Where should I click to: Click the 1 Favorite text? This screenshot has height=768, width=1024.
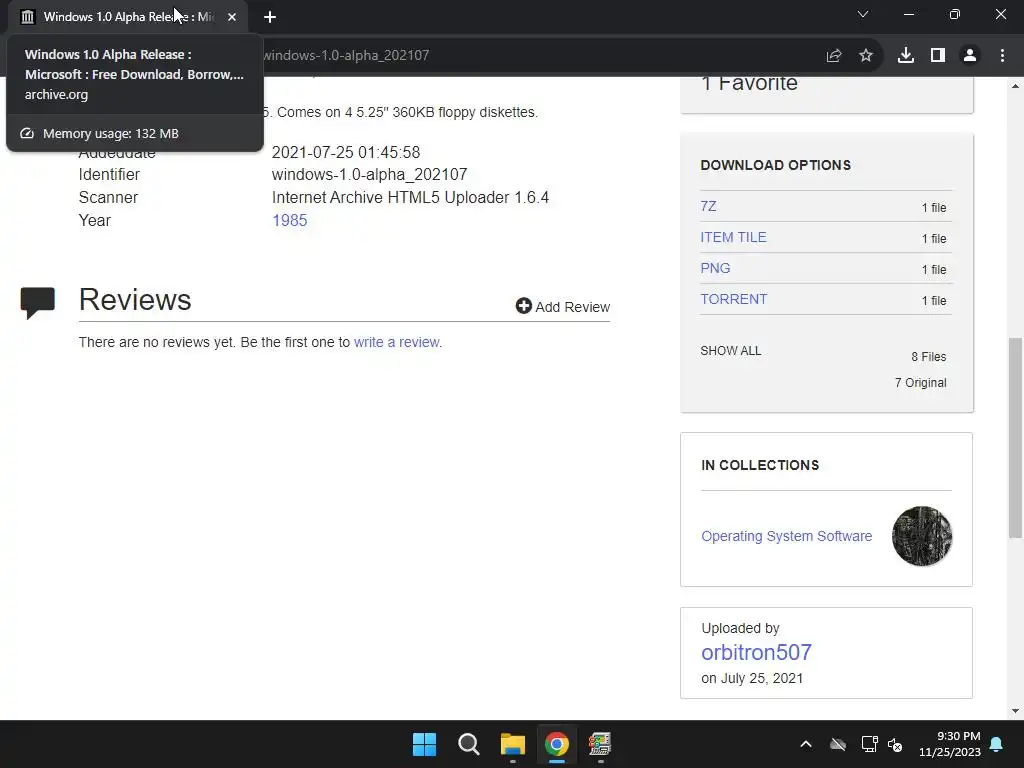[749, 83]
